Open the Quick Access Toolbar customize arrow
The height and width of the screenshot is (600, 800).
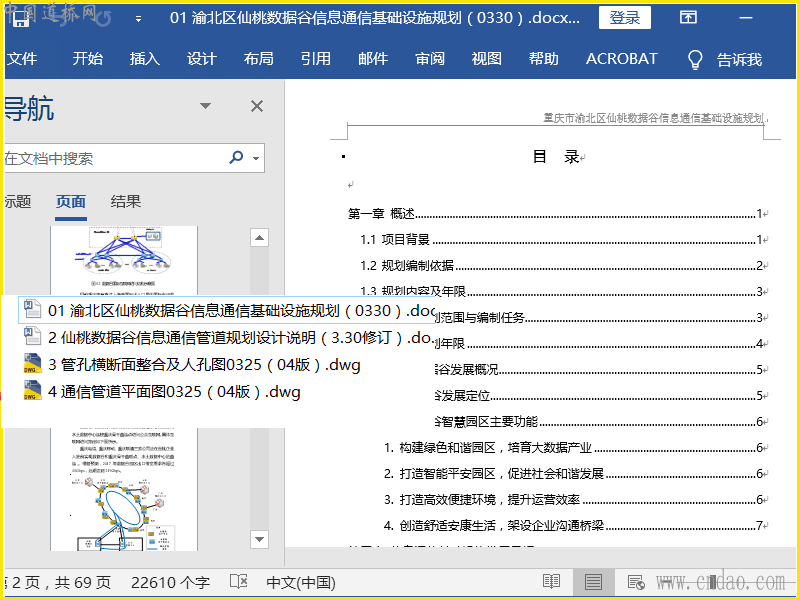tap(138, 19)
